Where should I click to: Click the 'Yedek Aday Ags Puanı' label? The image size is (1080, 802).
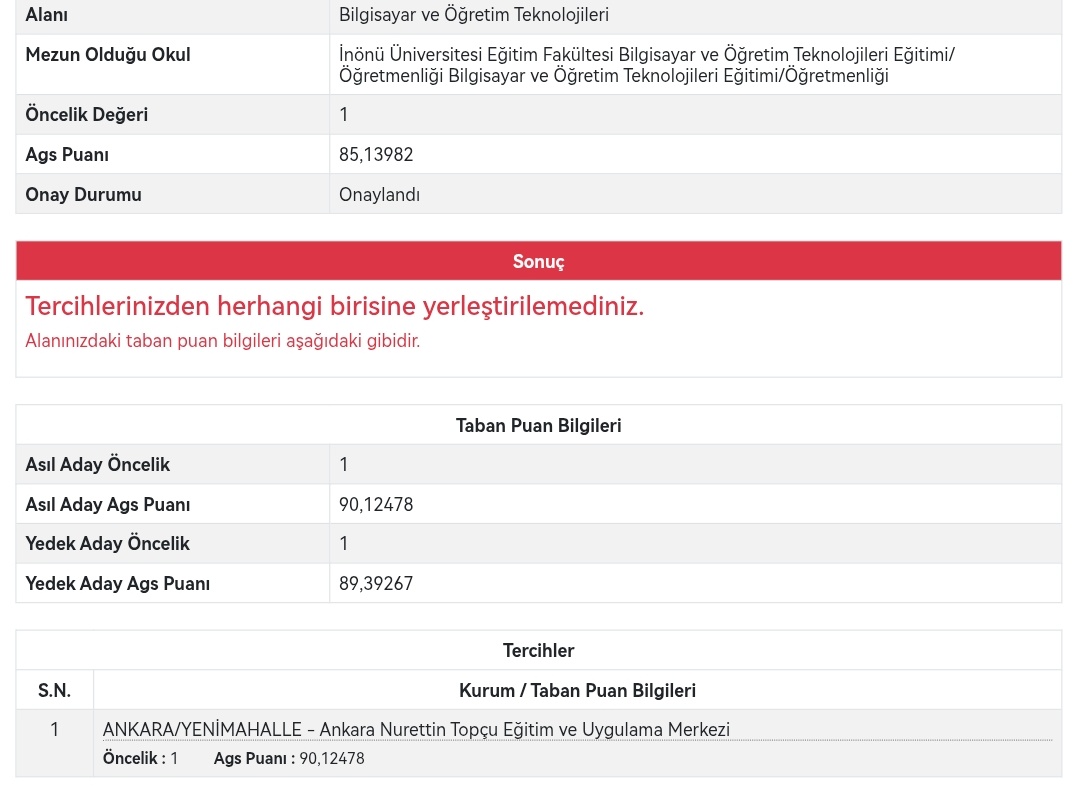pyautogui.click(x=118, y=584)
